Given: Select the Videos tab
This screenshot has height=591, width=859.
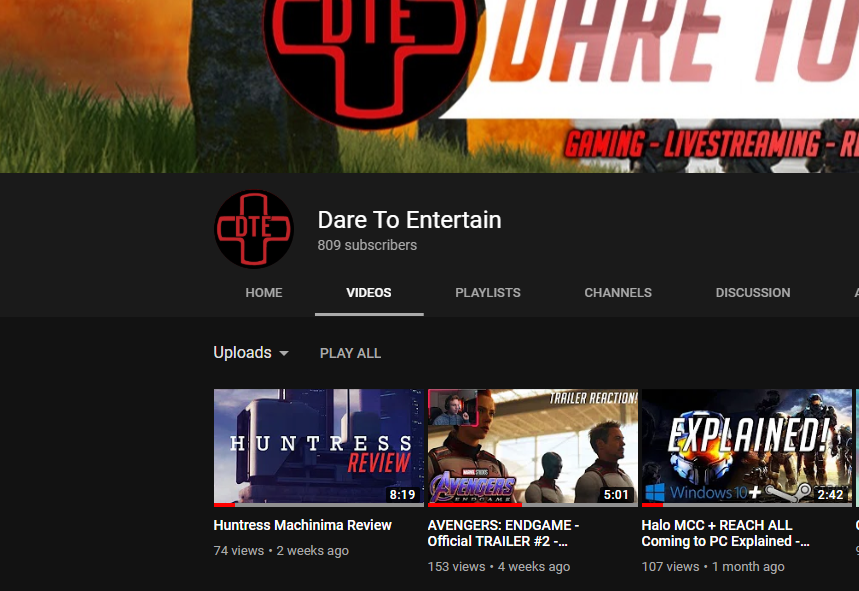Looking at the screenshot, I should [369, 293].
